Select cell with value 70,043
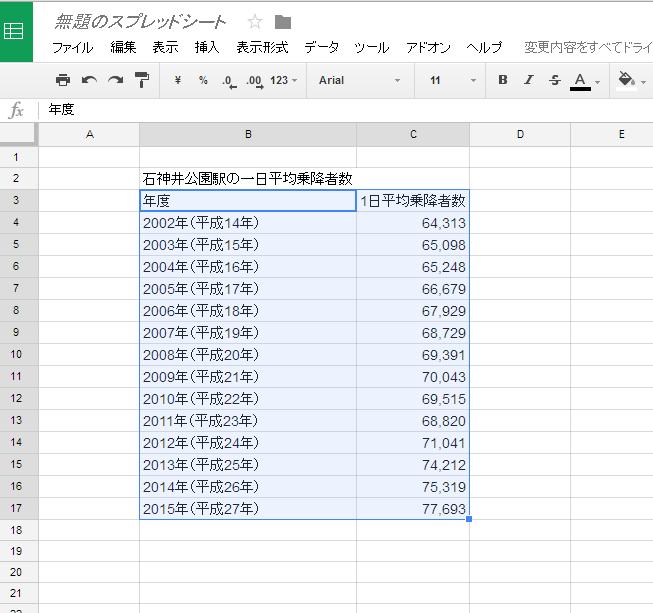This screenshot has width=653, height=613. (x=413, y=377)
